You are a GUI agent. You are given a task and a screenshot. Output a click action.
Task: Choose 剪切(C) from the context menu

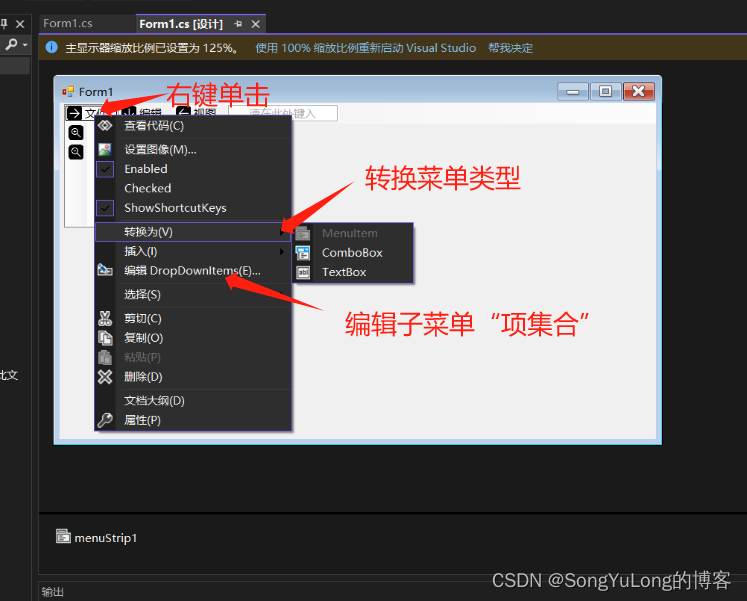(193, 318)
